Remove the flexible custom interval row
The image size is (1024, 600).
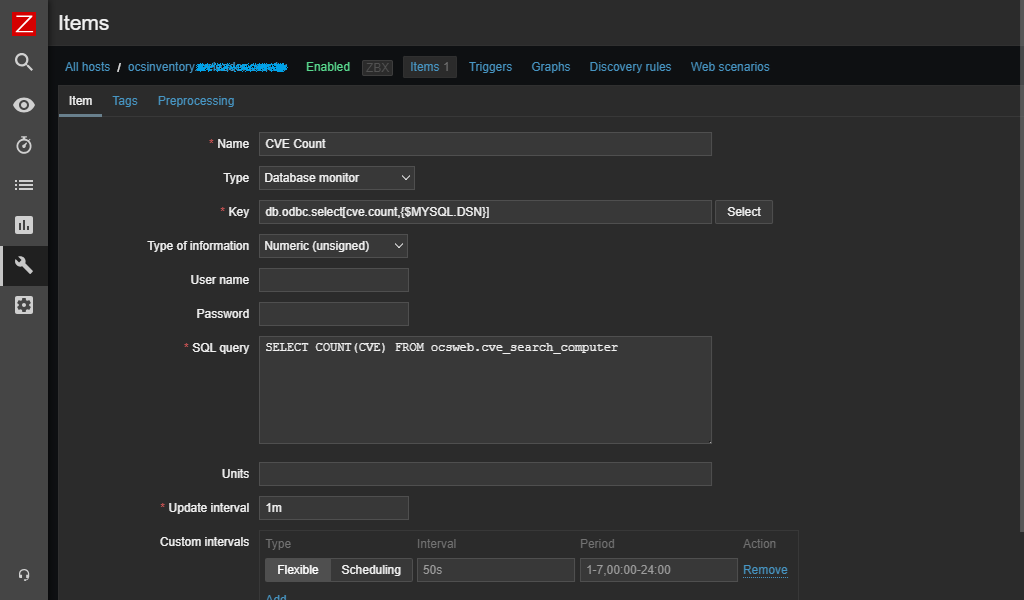click(765, 570)
